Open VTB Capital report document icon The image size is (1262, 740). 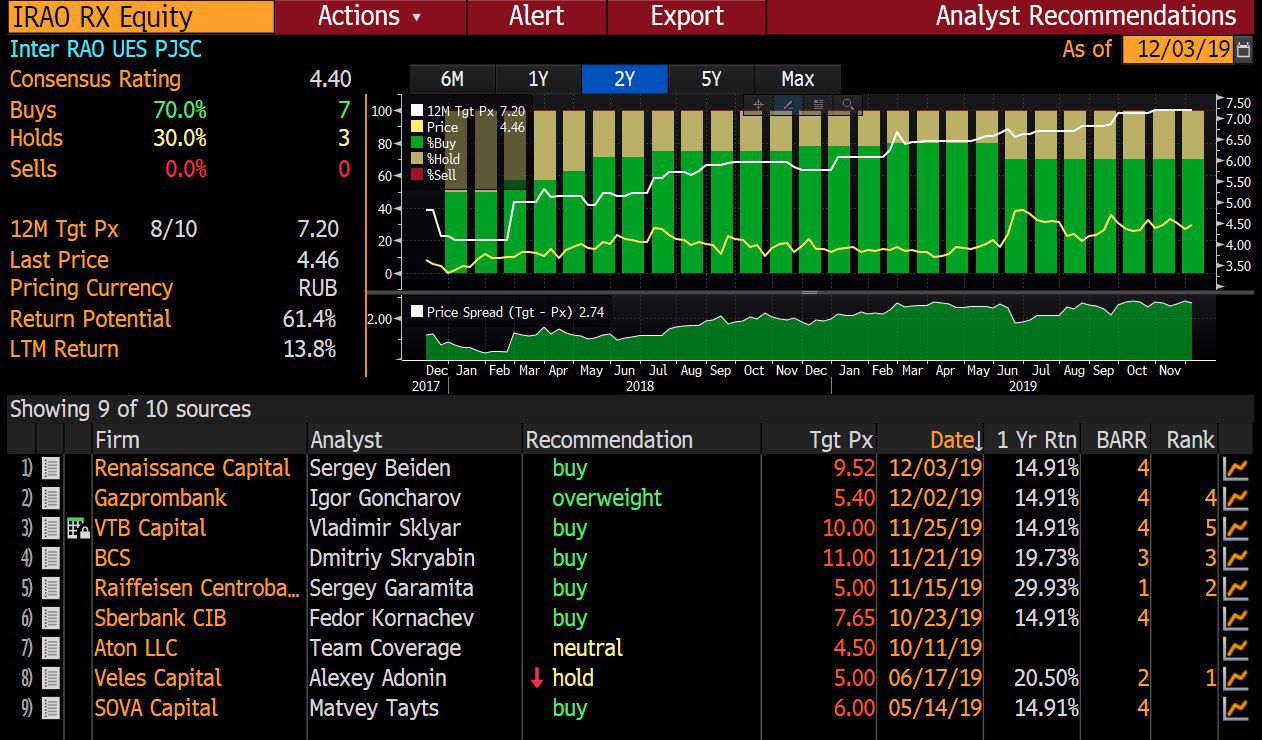coord(50,528)
